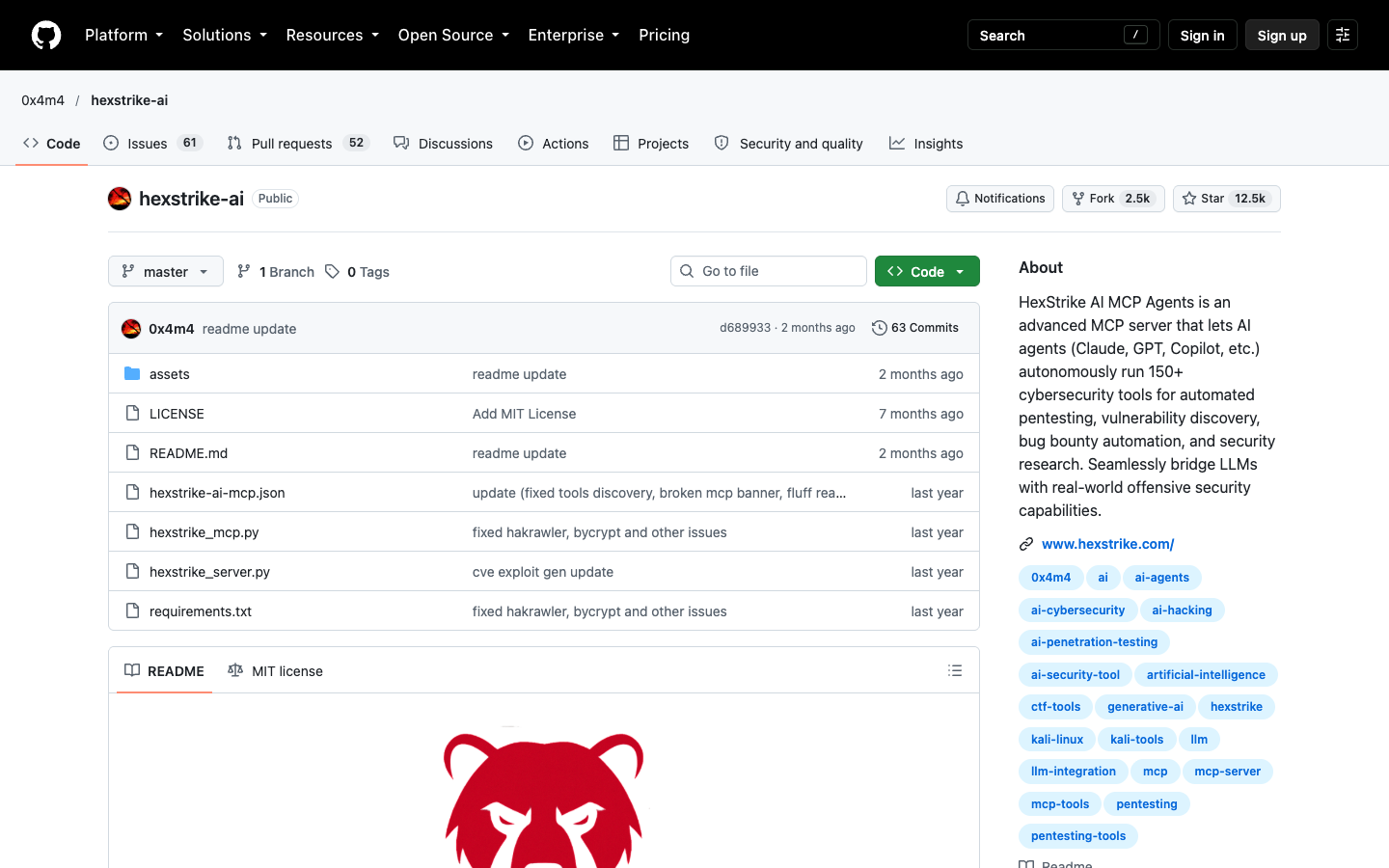
Task: Open the GitHub logo homepage
Action: click(46, 35)
